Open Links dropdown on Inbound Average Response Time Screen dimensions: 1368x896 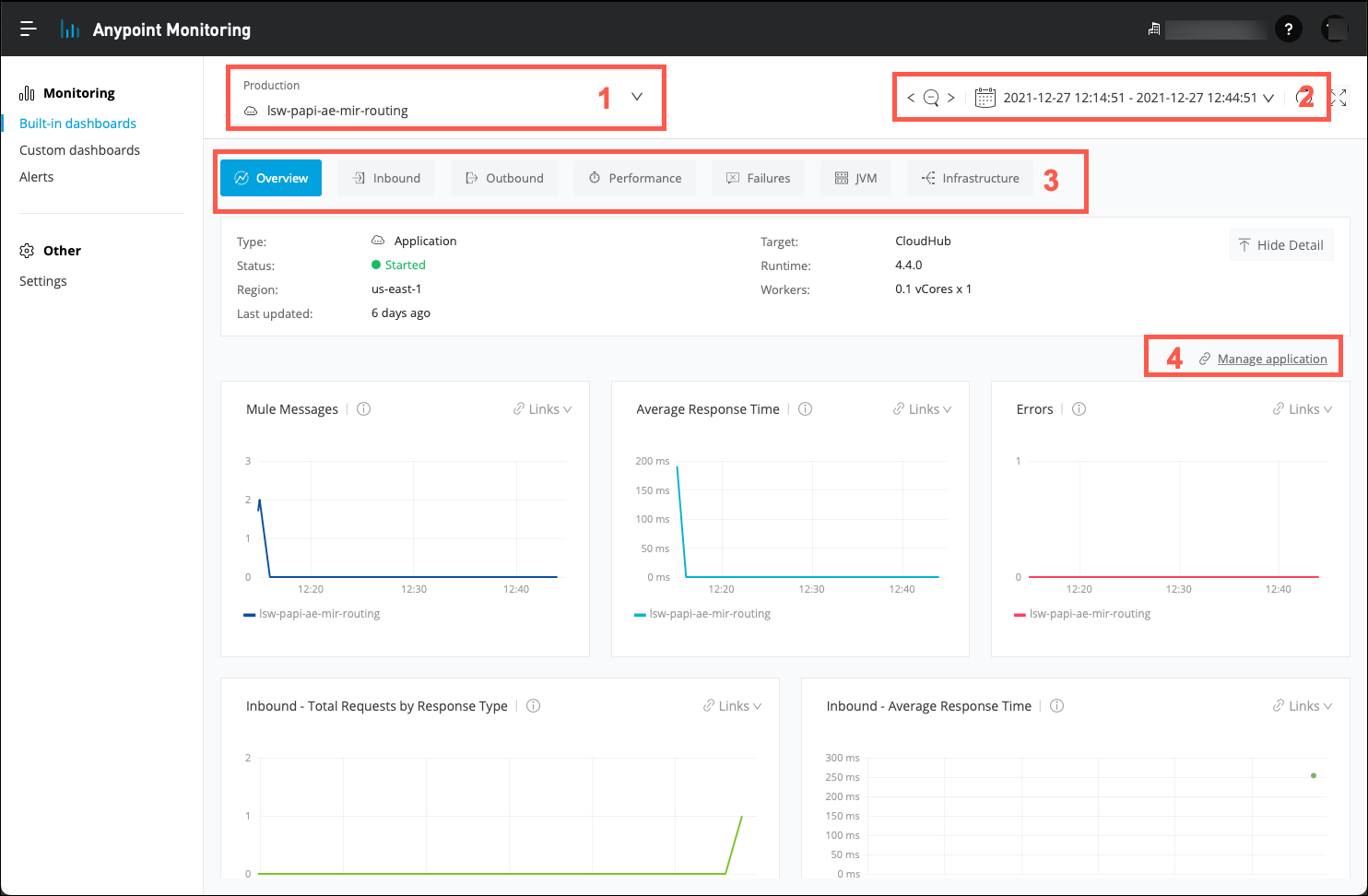[1302, 706]
